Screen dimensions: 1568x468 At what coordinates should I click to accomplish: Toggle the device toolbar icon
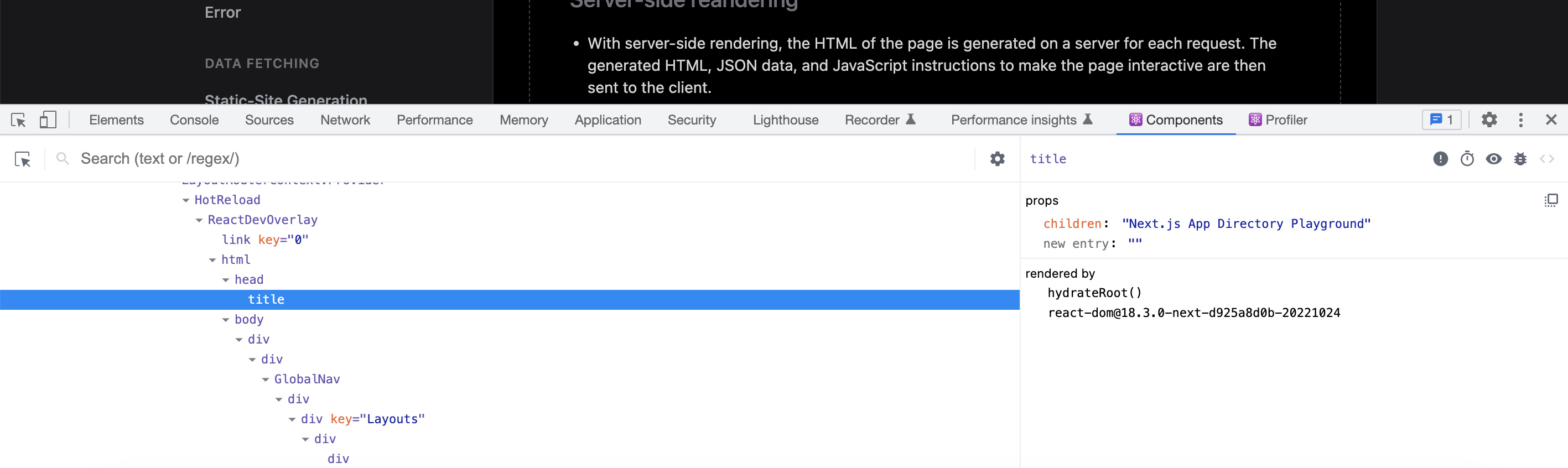48,120
